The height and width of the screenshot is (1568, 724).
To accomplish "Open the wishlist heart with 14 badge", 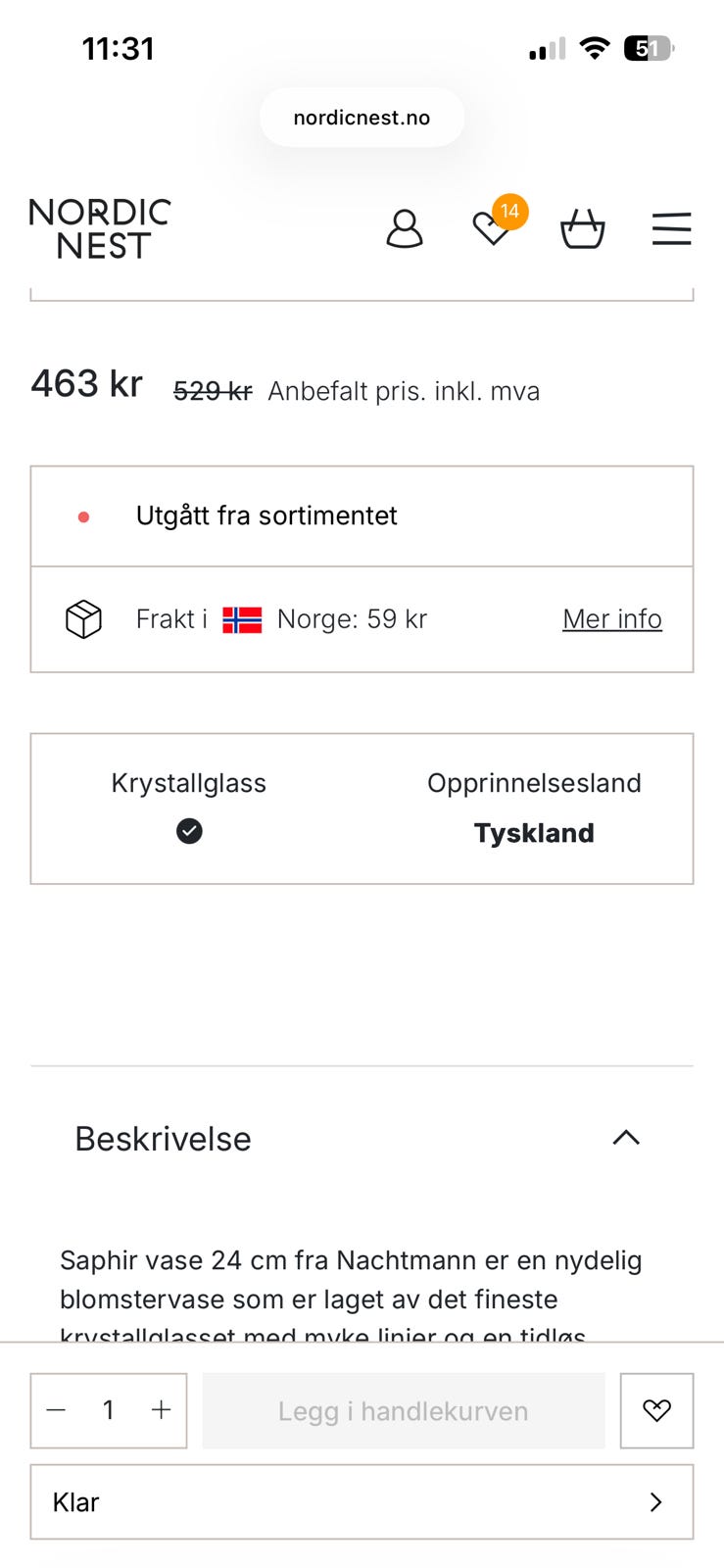I will [x=492, y=229].
